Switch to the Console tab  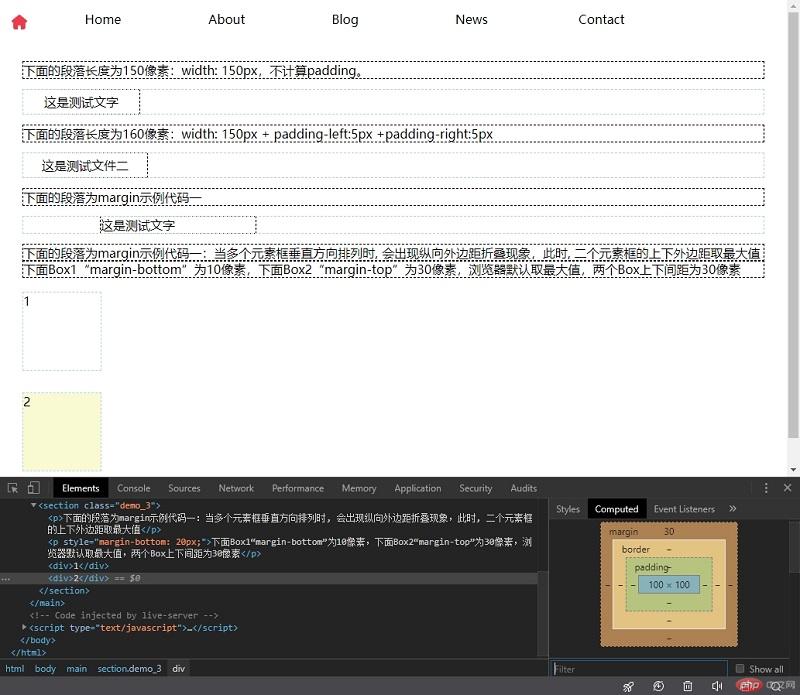pyautogui.click(x=134, y=488)
